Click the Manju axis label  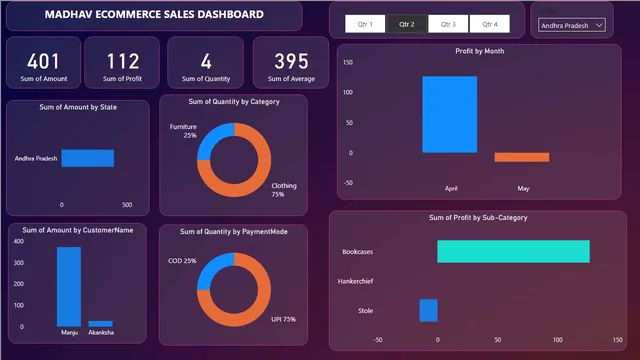pos(69,333)
